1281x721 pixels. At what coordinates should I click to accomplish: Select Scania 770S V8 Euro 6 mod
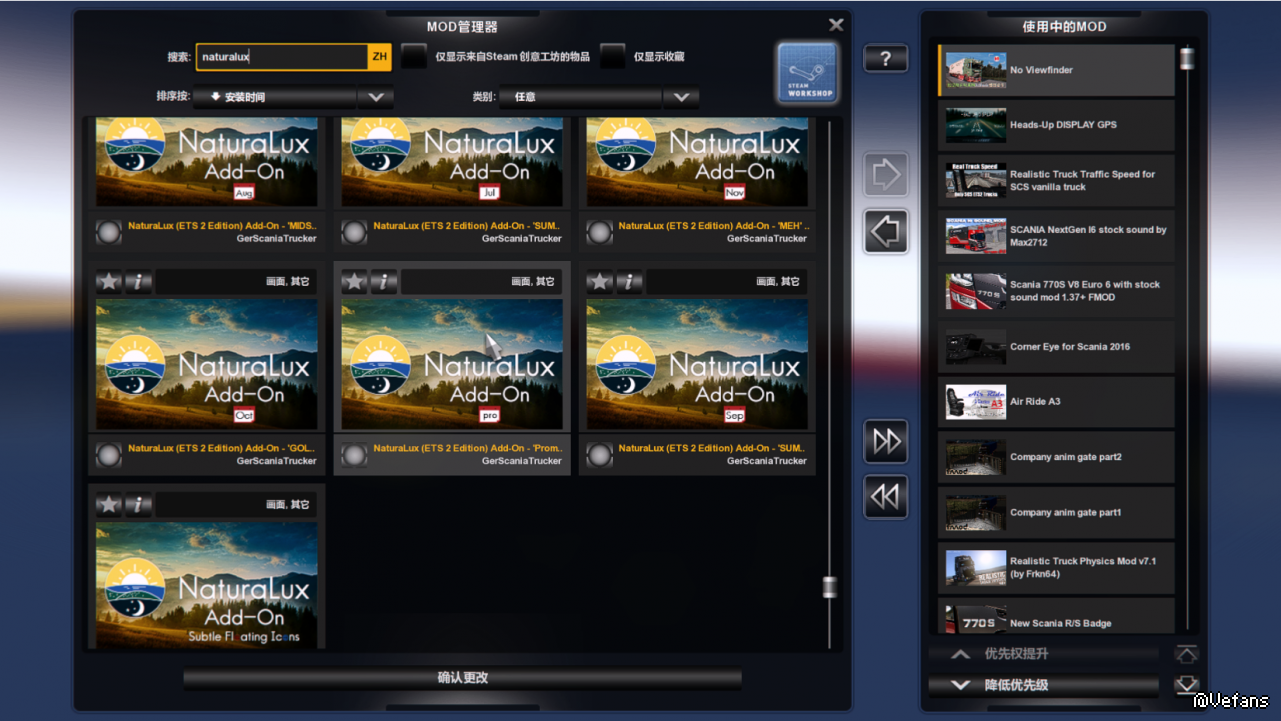(x=1057, y=291)
